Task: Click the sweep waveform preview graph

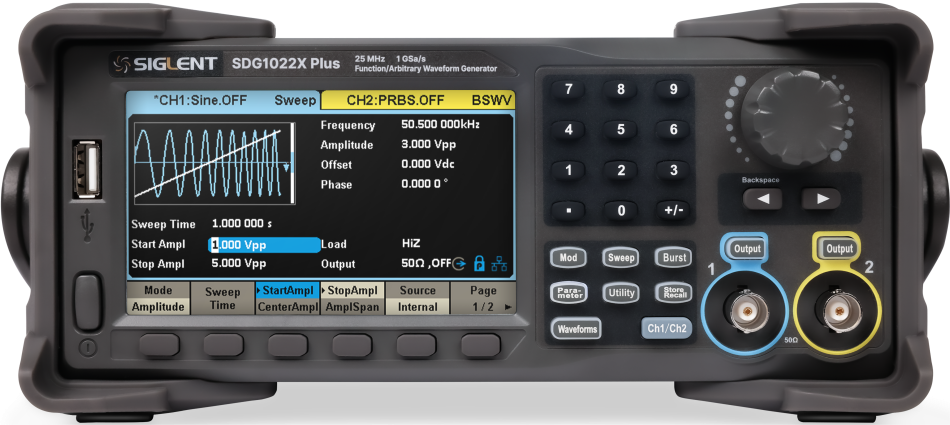Action: 214,163
